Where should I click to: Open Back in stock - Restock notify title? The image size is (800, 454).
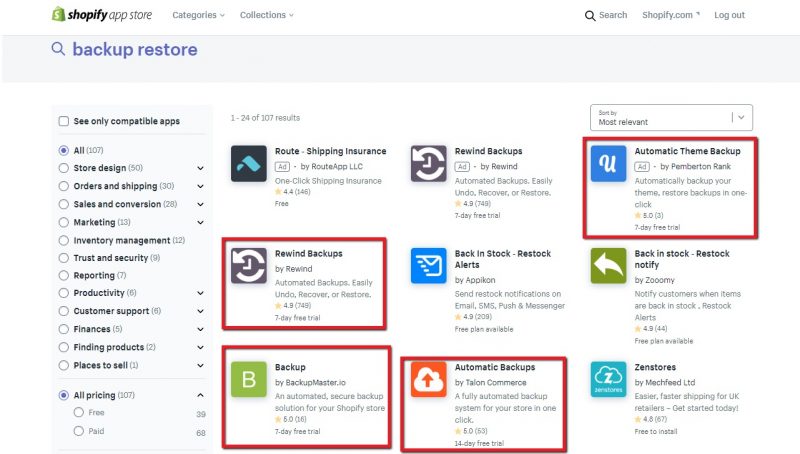[x=682, y=259]
